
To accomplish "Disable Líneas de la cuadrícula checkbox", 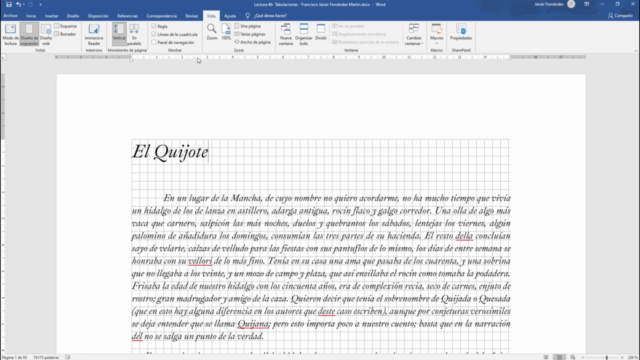I will coord(154,34).
